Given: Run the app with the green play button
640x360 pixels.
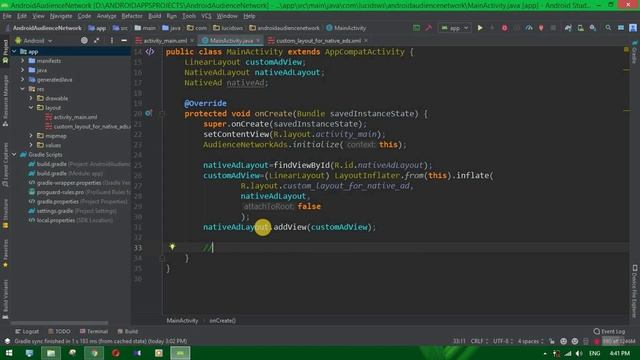Looking at the screenshot, I should 480,28.
